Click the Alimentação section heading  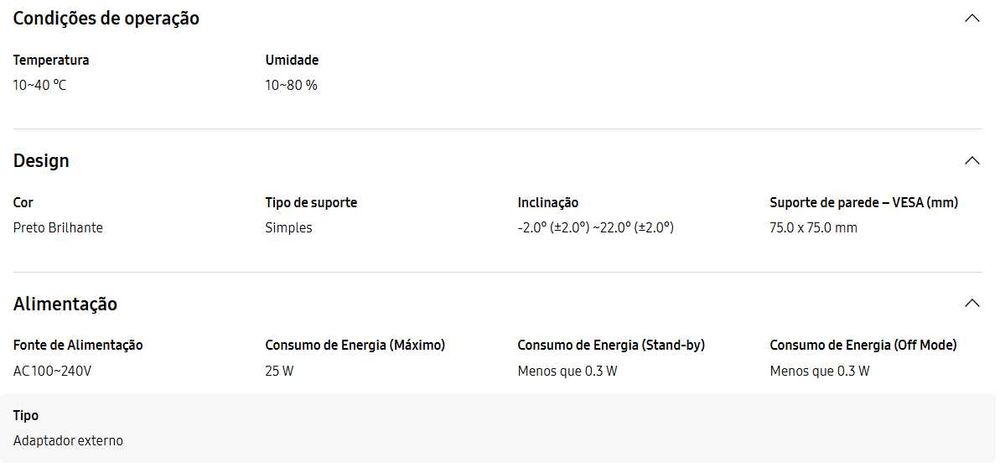pos(65,304)
